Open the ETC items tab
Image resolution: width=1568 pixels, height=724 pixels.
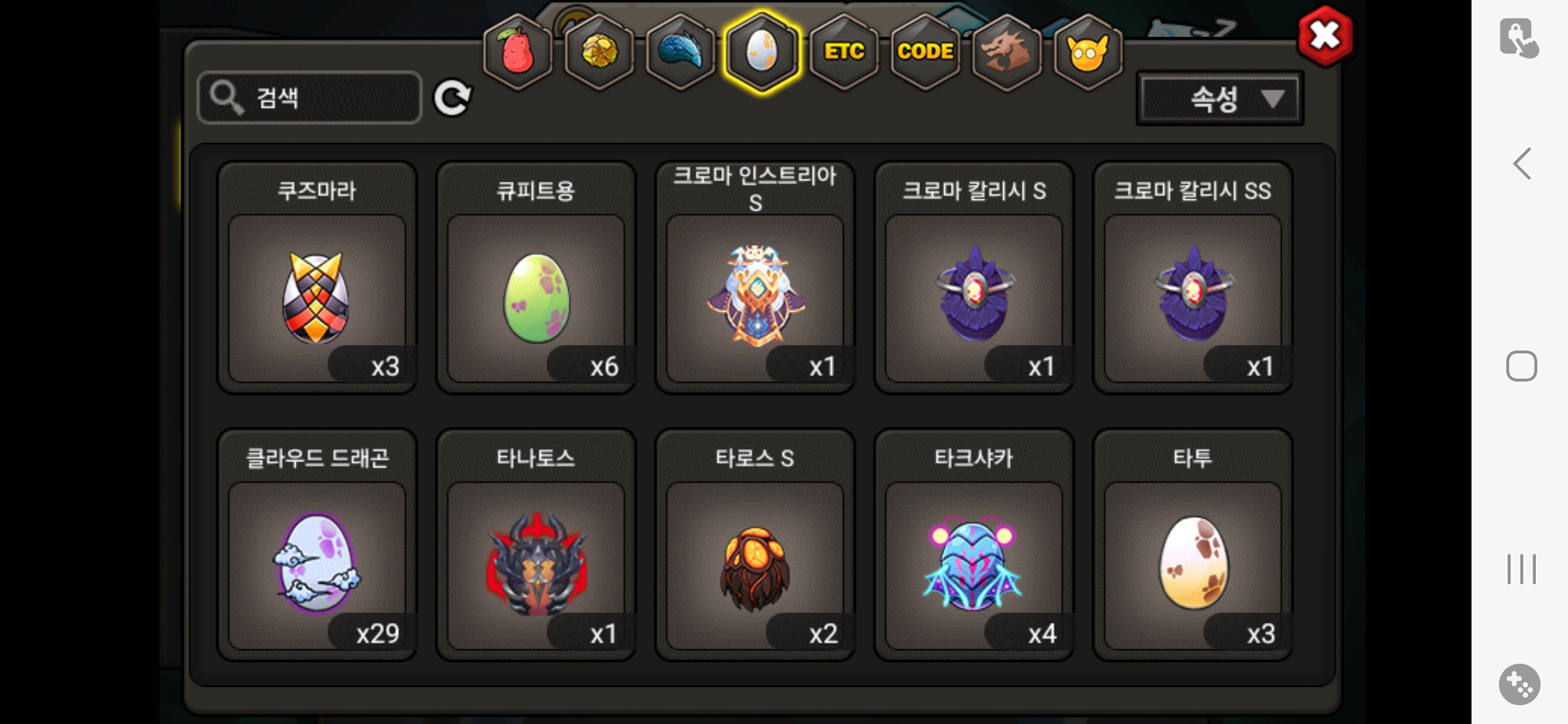(844, 52)
